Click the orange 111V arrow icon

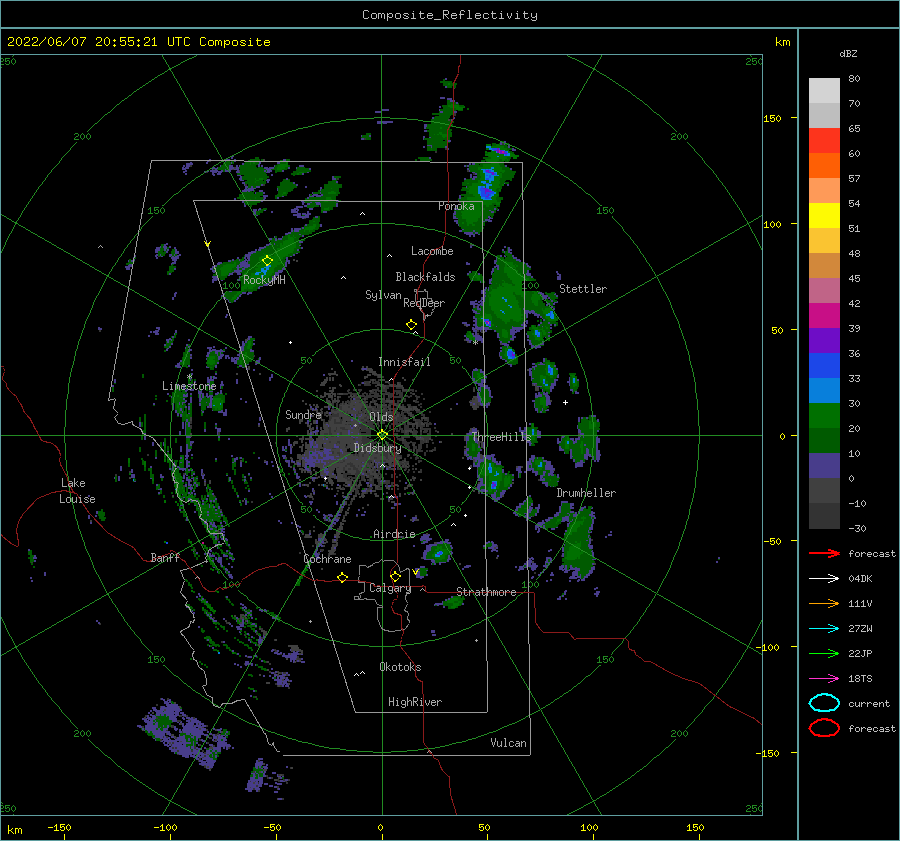(824, 603)
